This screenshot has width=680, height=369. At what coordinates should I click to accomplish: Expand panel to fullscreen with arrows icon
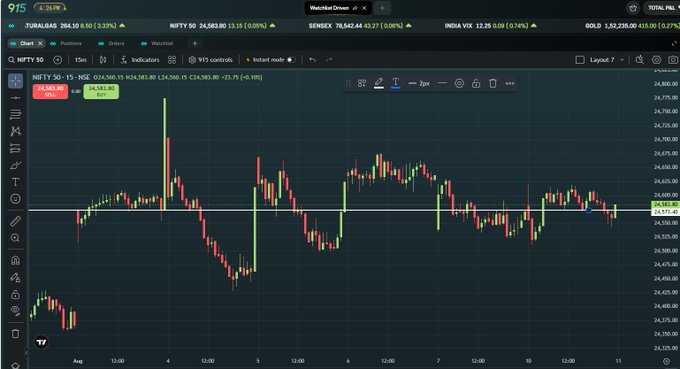674,43
